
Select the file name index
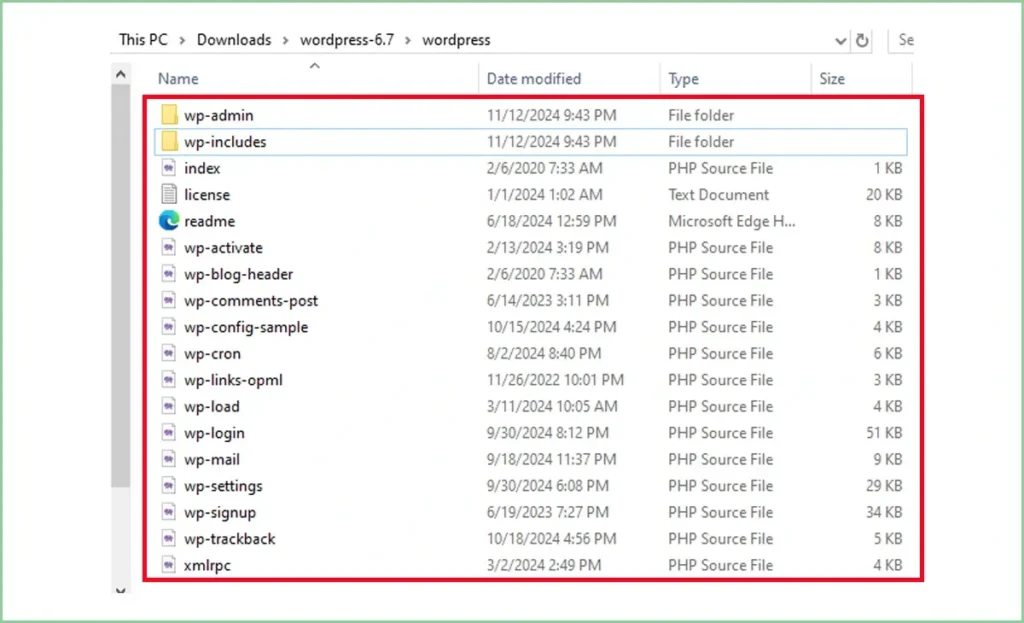pos(202,168)
